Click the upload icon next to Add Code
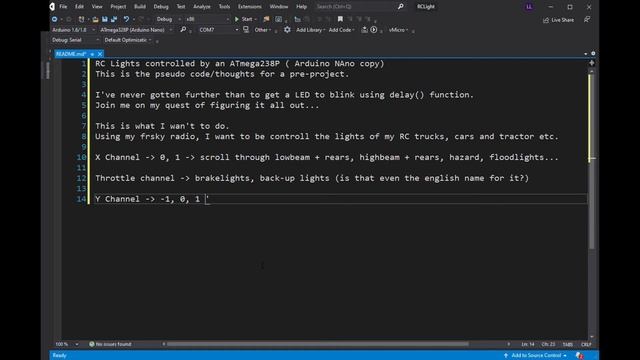 [x=364, y=30]
